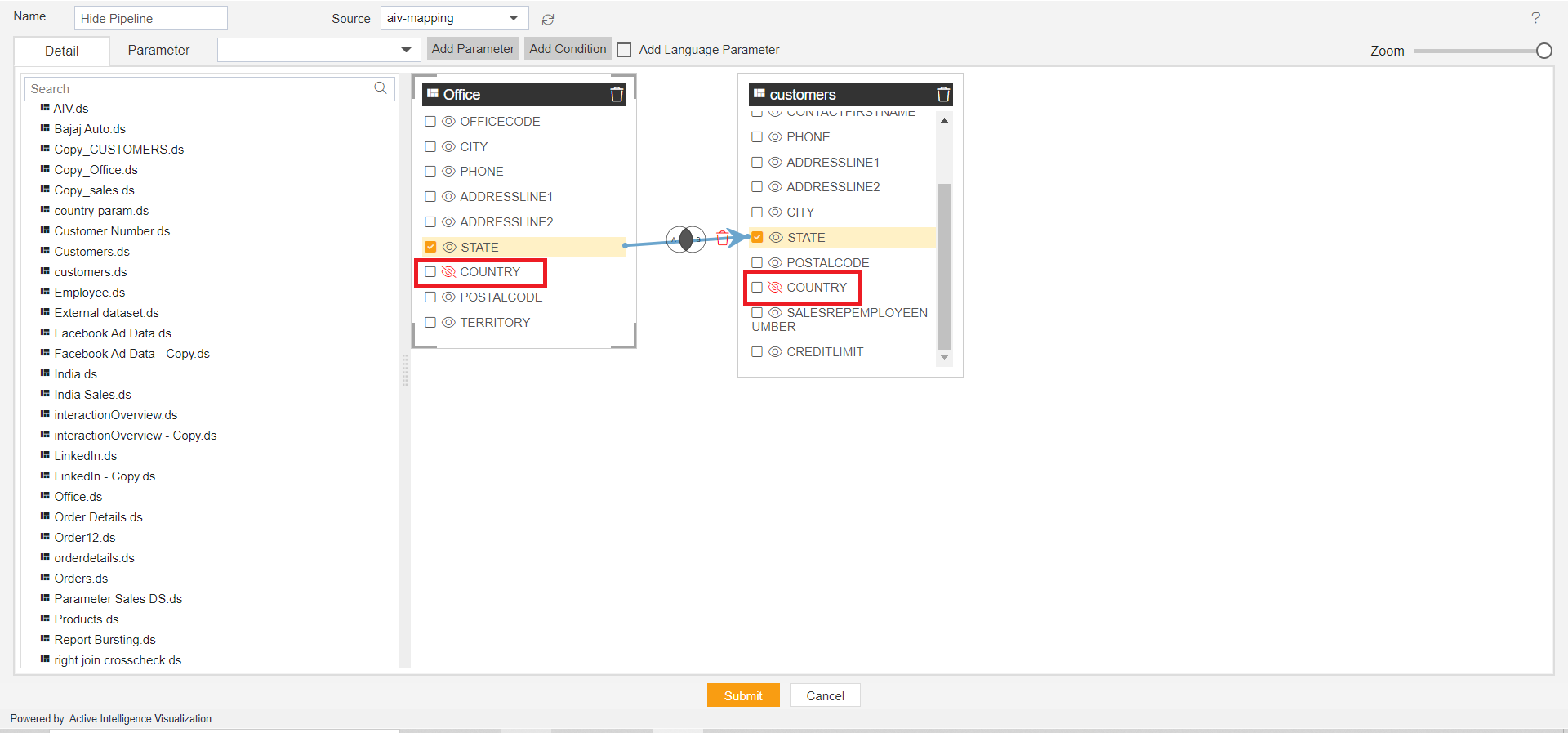
Task: Switch to the Detail tab
Action: click(x=62, y=51)
